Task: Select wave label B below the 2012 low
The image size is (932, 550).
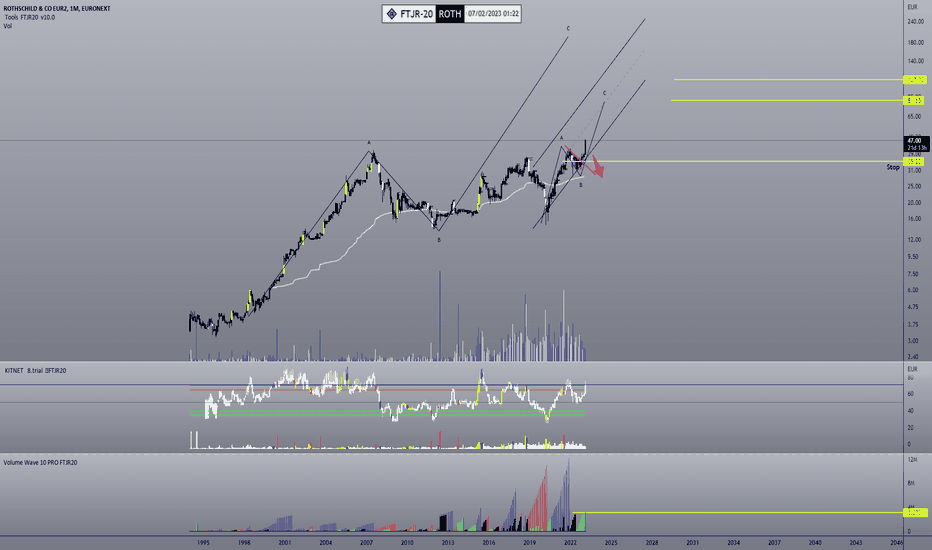Action: pyautogui.click(x=439, y=240)
